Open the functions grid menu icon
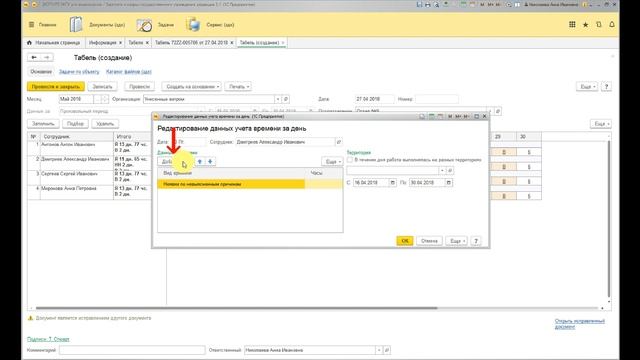Screen dimensions: 640x360 pyautogui.click(x=572, y=24)
